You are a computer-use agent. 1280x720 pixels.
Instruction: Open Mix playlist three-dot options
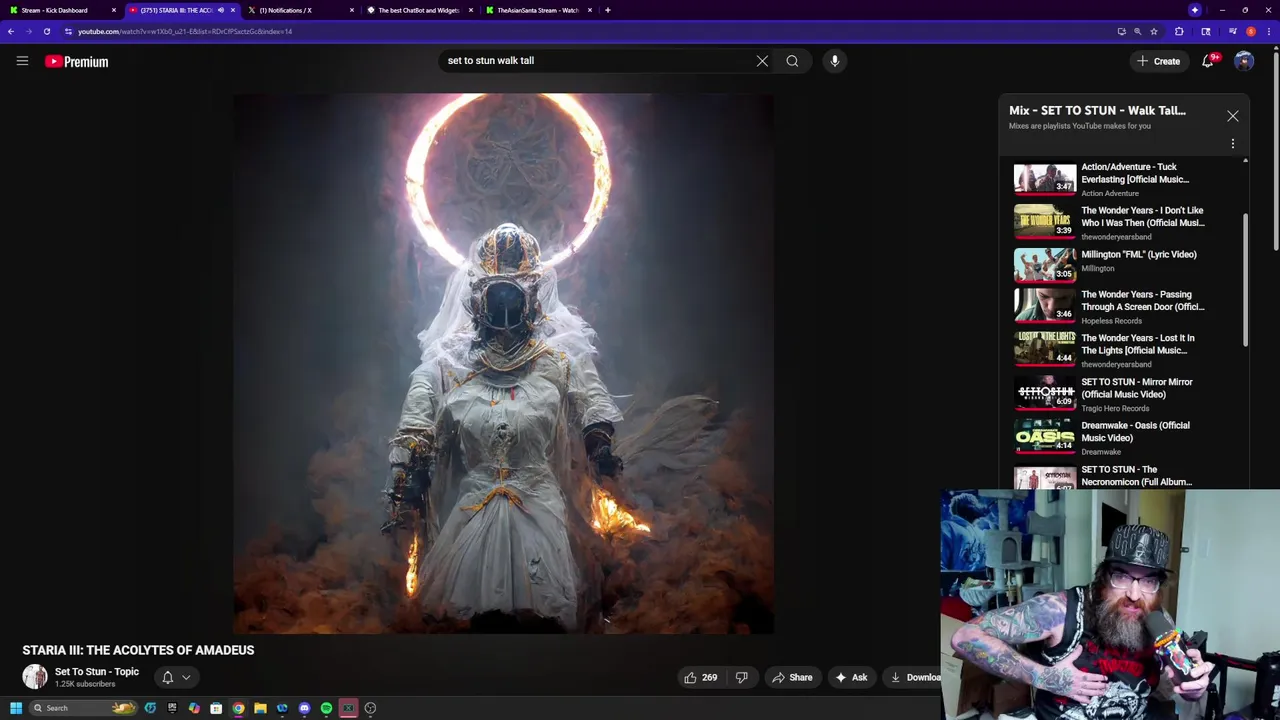[1232, 144]
